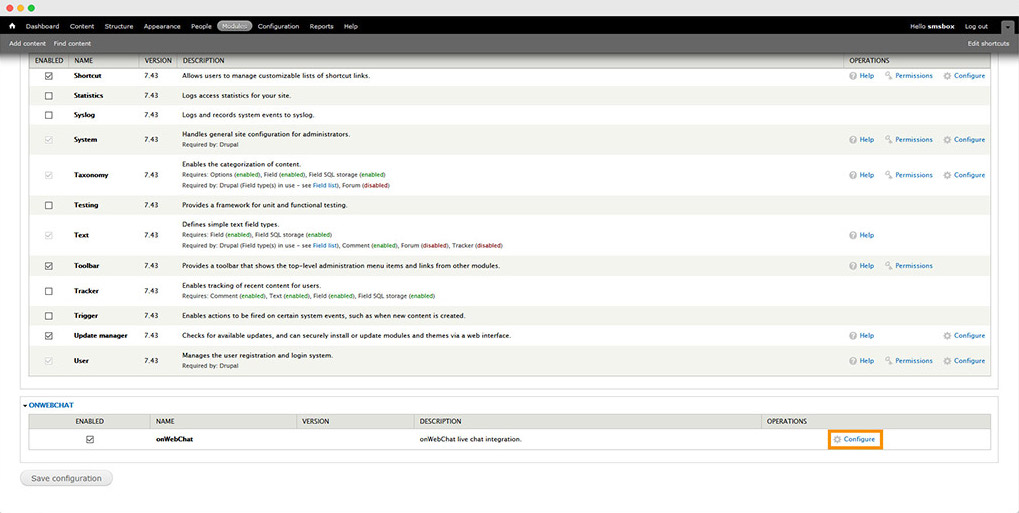The height and width of the screenshot is (513, 1019).
Task: Open Help for the Shortcut module
Action: [x=862, y=76]
